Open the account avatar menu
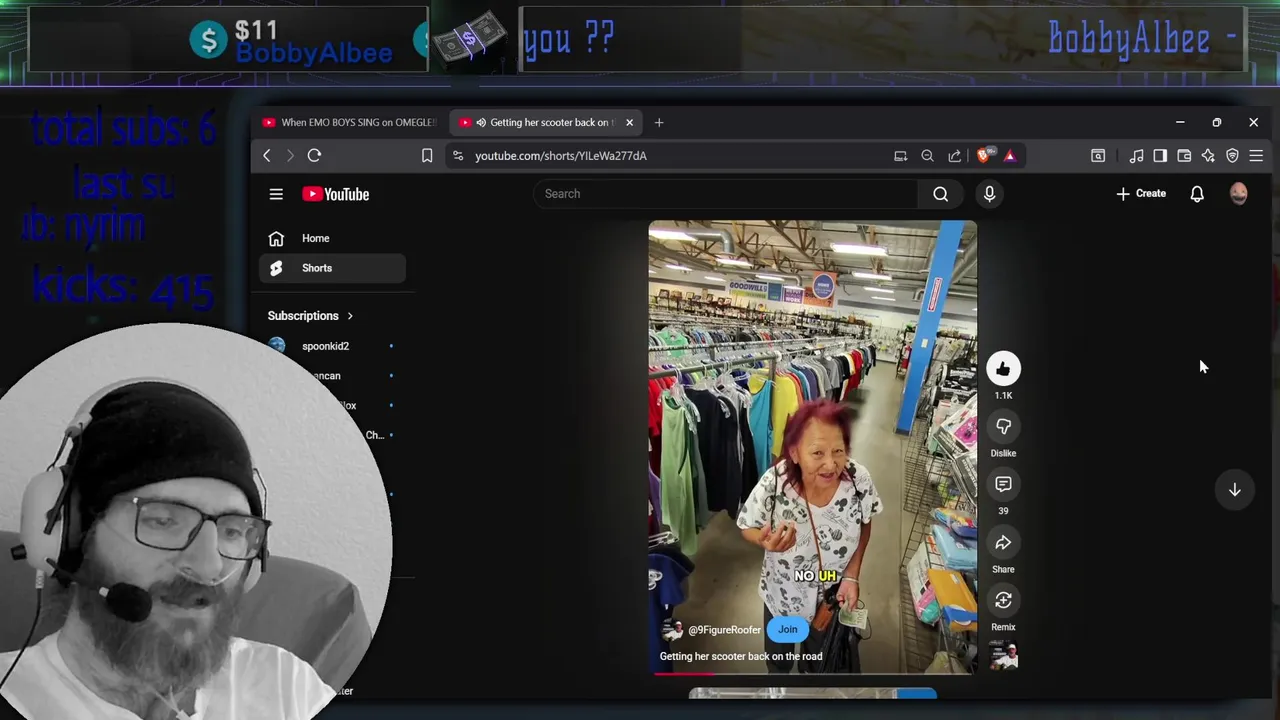 (x=1239, y=194)
